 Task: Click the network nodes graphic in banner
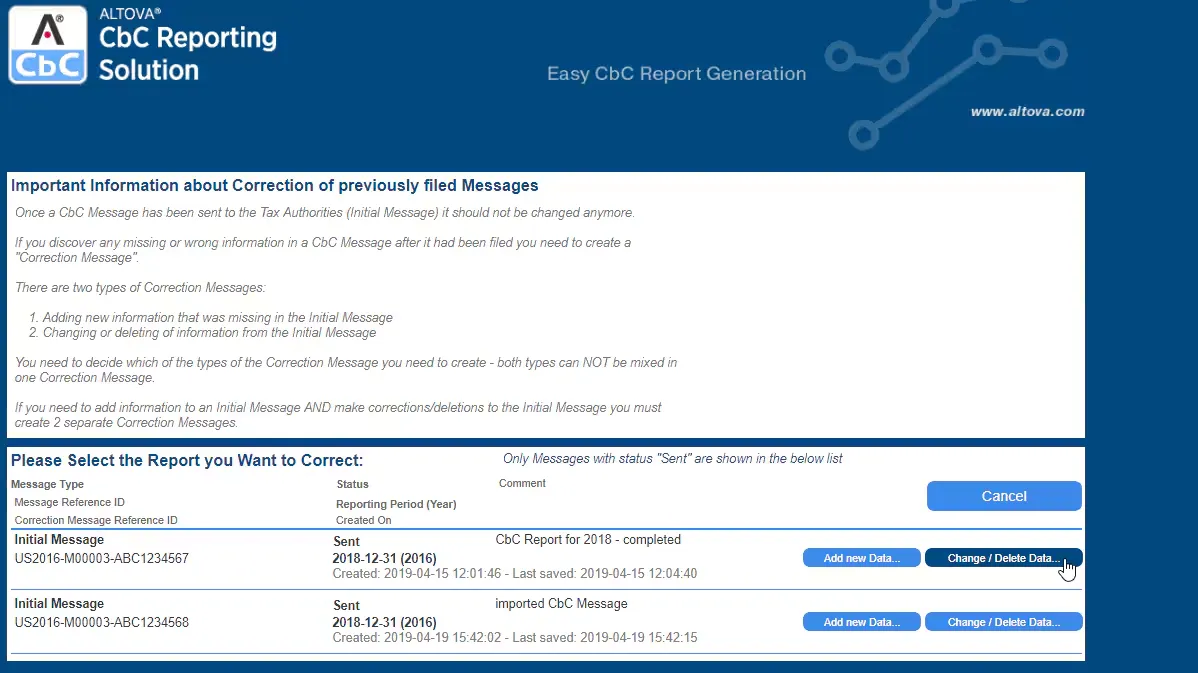coord(946,73)
